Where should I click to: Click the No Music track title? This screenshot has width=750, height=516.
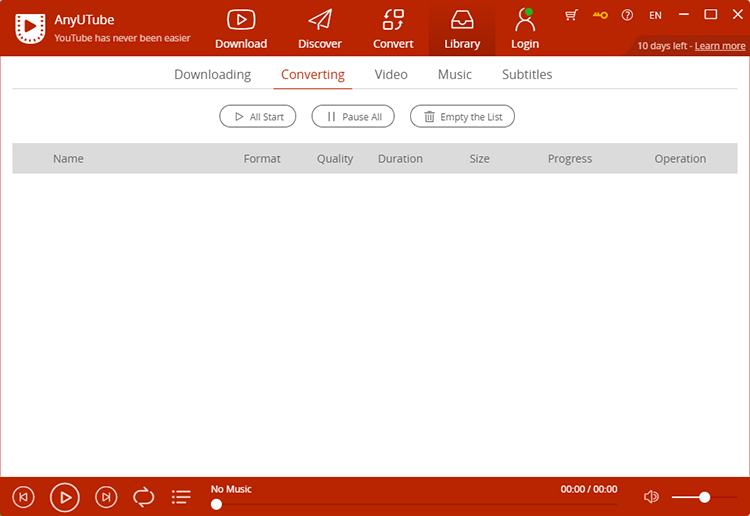pos(231,489)
